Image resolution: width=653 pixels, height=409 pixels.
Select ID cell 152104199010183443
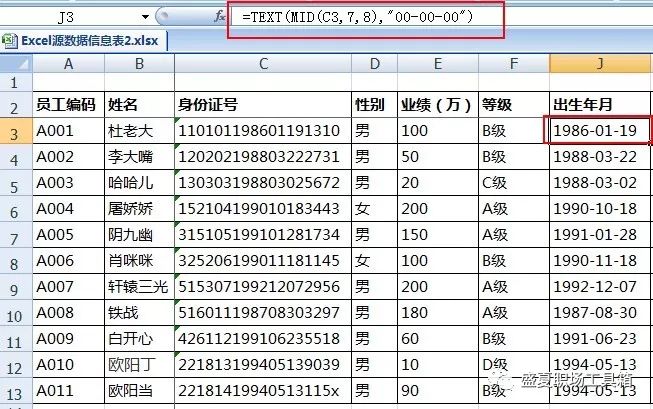(x=263, y=209)
